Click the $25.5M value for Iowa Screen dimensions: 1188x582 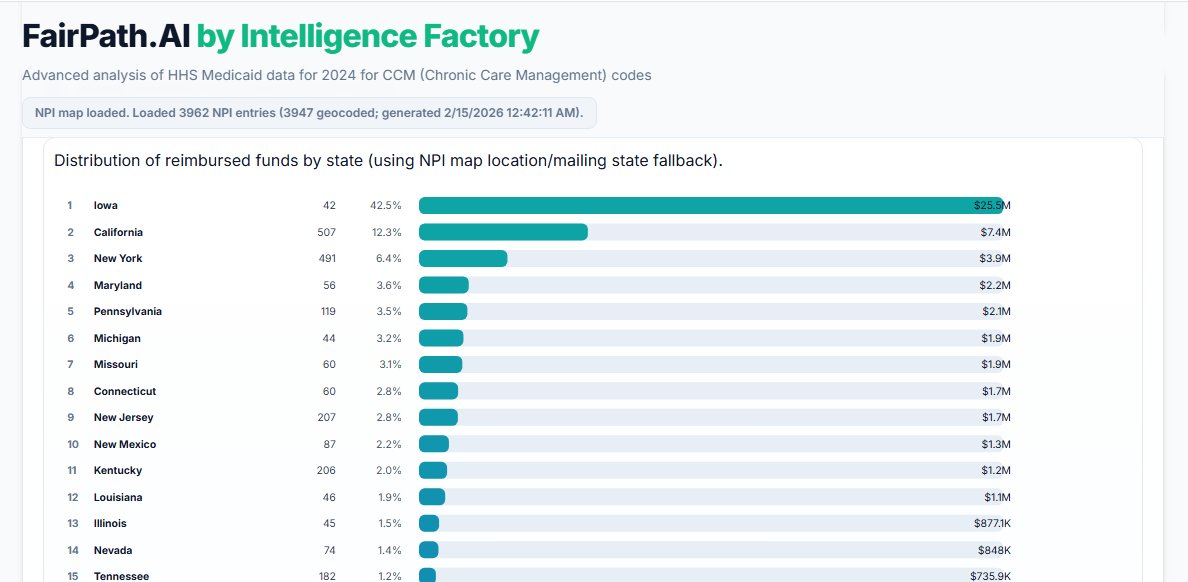[992, 205]
